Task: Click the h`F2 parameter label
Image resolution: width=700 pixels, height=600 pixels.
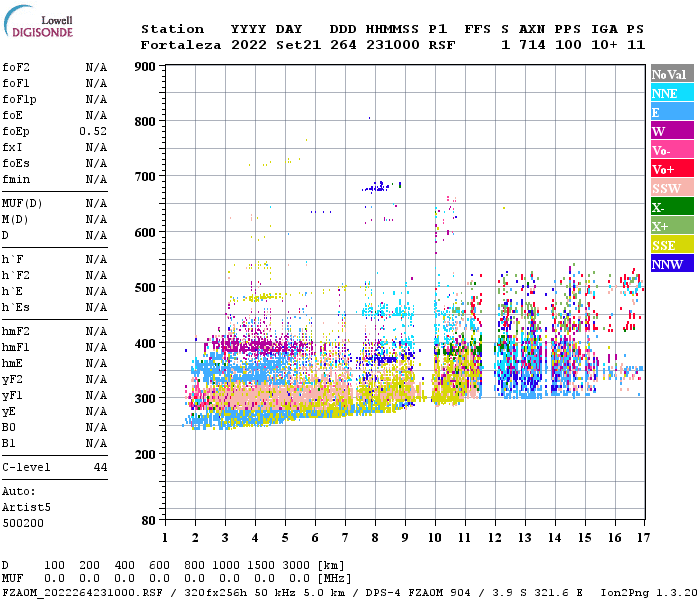Action: [x=16, y=275]
